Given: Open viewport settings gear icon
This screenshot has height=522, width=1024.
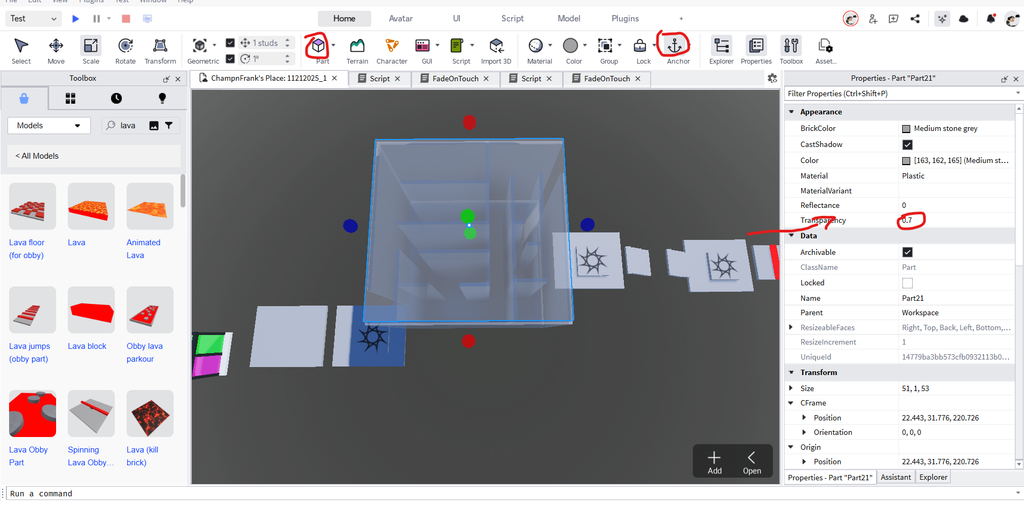Looking at the screenshot, I should (773, 78).
